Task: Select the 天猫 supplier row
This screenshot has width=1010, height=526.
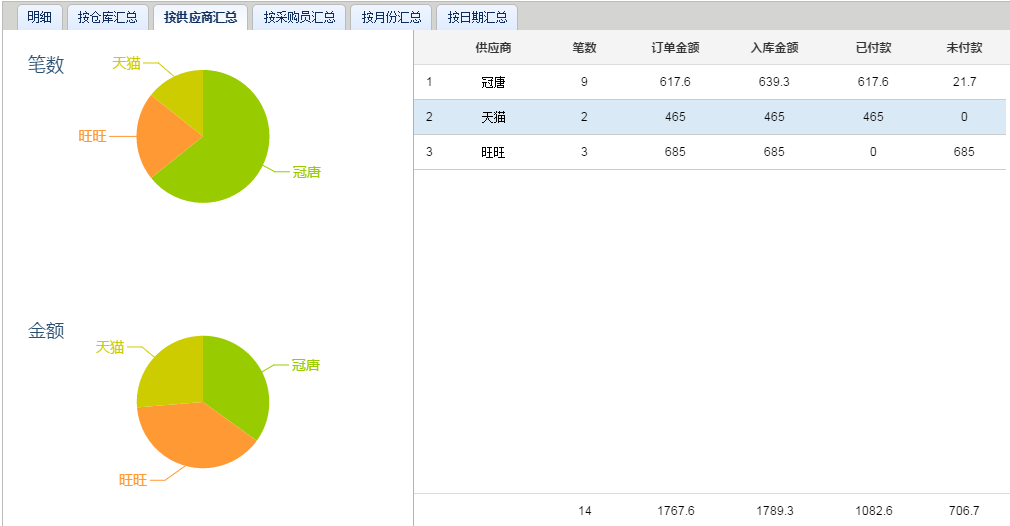Action: 493,117
